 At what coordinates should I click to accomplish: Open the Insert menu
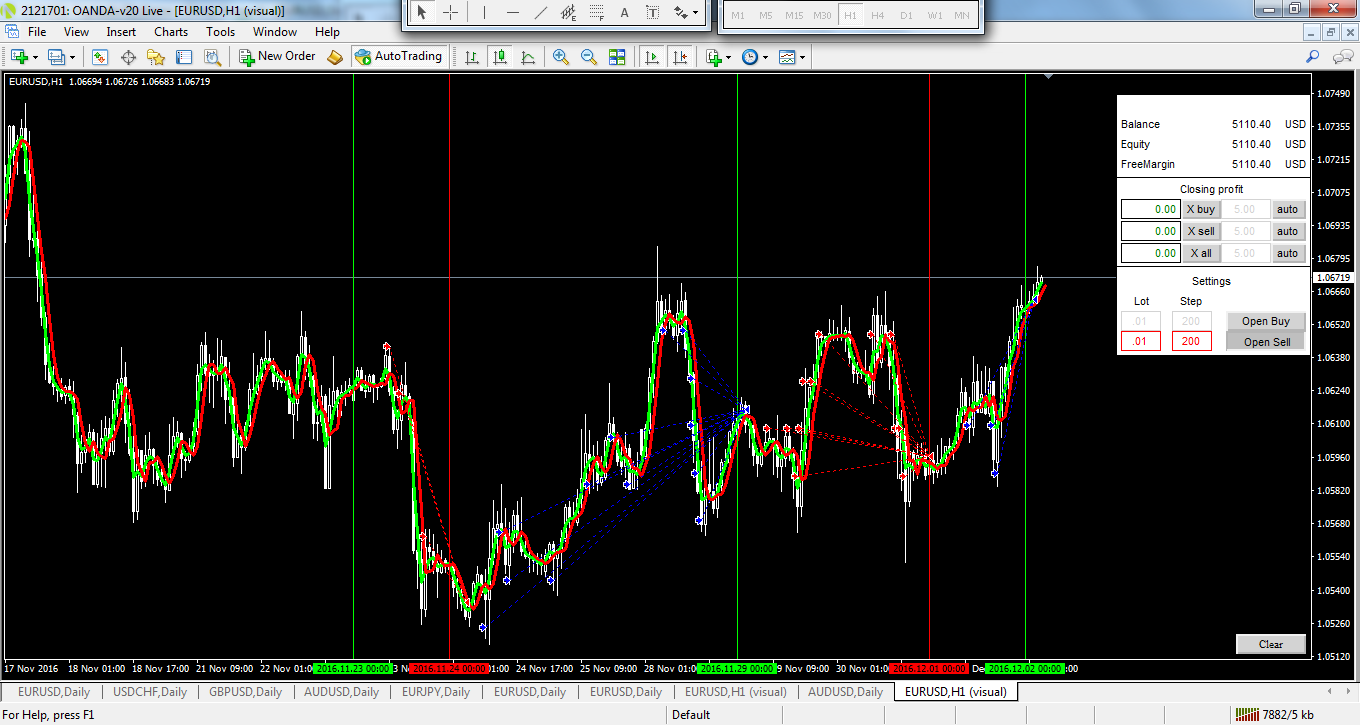click(x=121, y=32)
